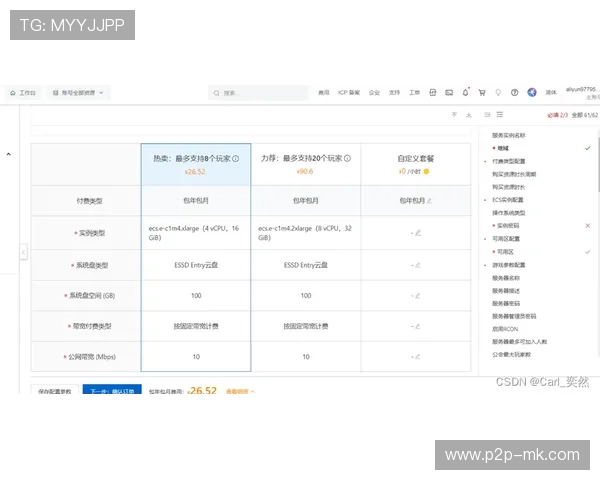This screenshot has height=480, width=600.
Task: Click the Cloud Shell terminal icon
Action: [449, 93]
